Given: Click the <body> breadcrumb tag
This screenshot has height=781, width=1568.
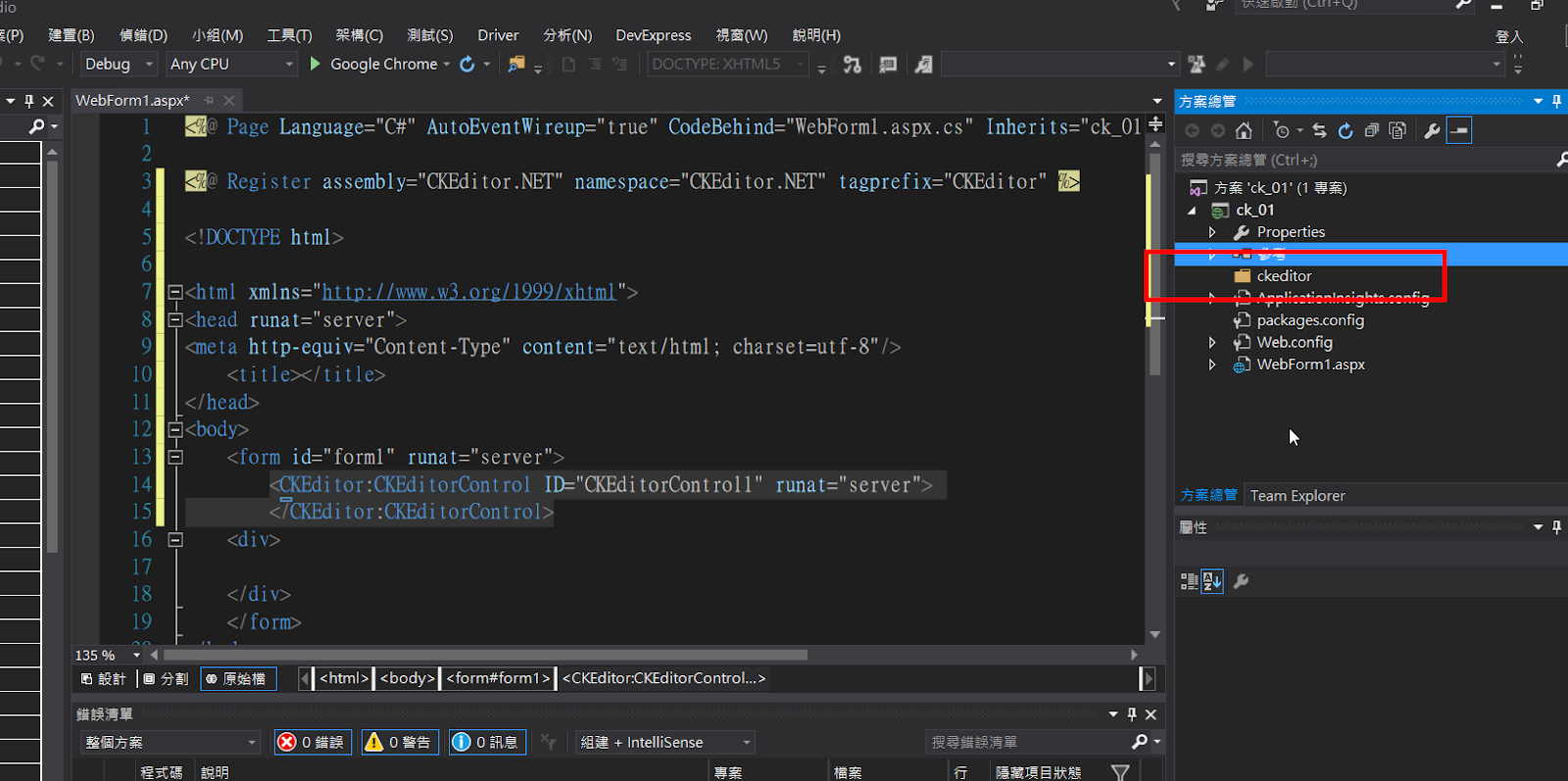Looking at the screenshot, I should 408,678.
